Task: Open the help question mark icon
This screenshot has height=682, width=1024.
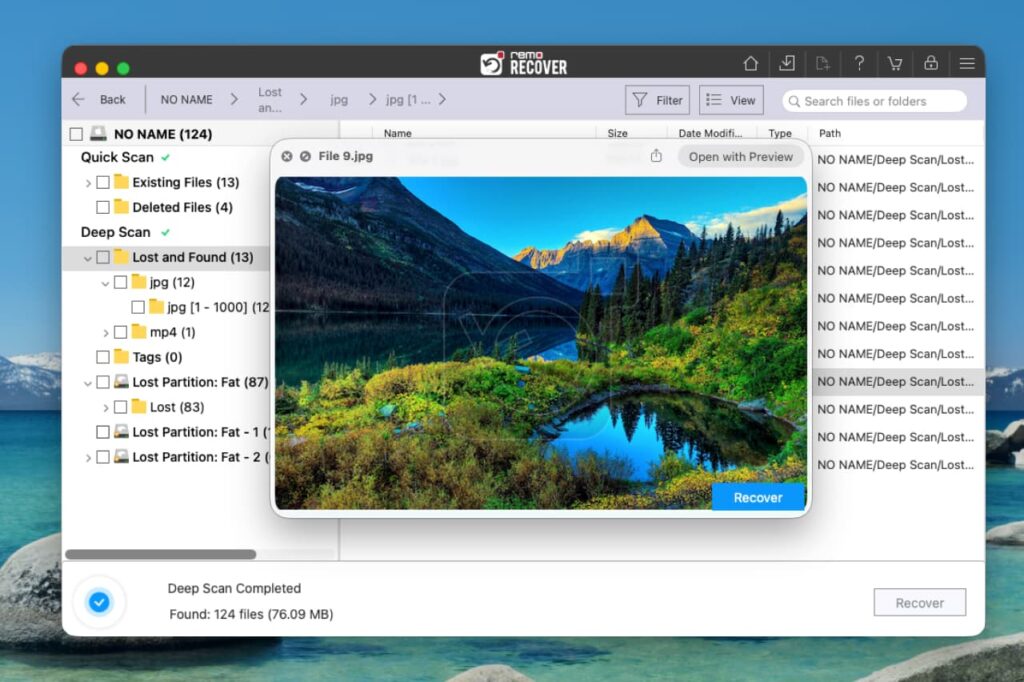Action: click(859, 63)
